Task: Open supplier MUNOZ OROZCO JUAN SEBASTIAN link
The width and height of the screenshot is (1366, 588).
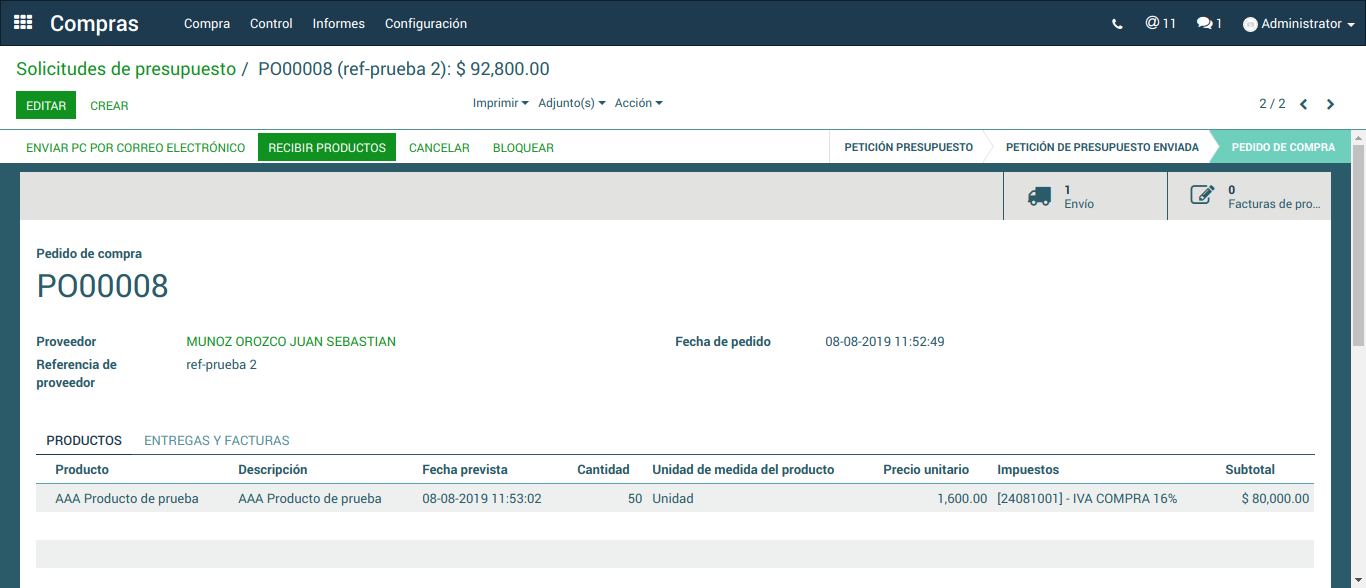Action: click(x=291, y=342)
